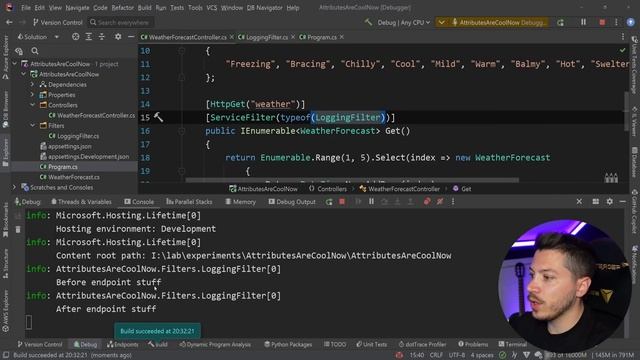Expand the Dependencies node
640x360 pixels.
coord(33,84)
